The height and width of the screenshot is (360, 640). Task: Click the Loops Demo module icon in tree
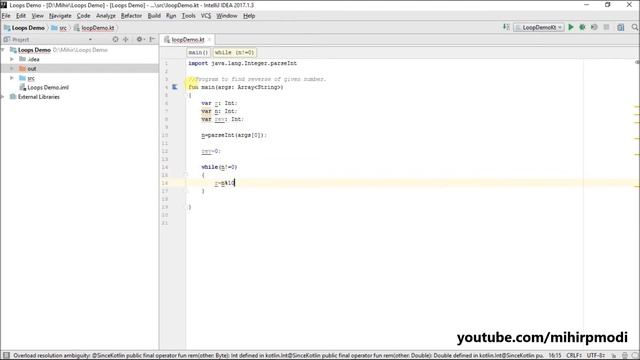click(x=13, y=50)
